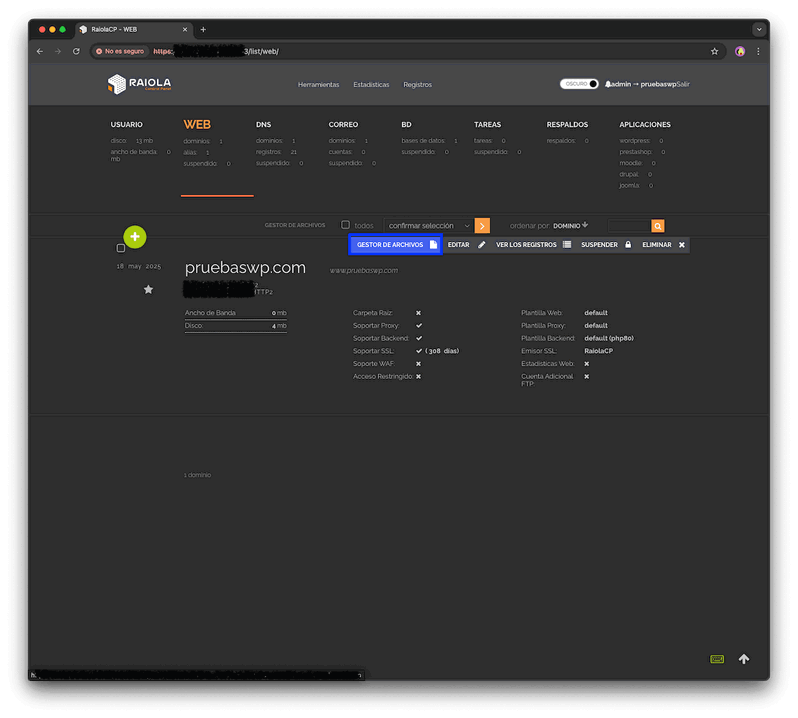
Task: Click ELIMINAR to delete the domain
Action: pyautogui.click(x=663, y=245)
